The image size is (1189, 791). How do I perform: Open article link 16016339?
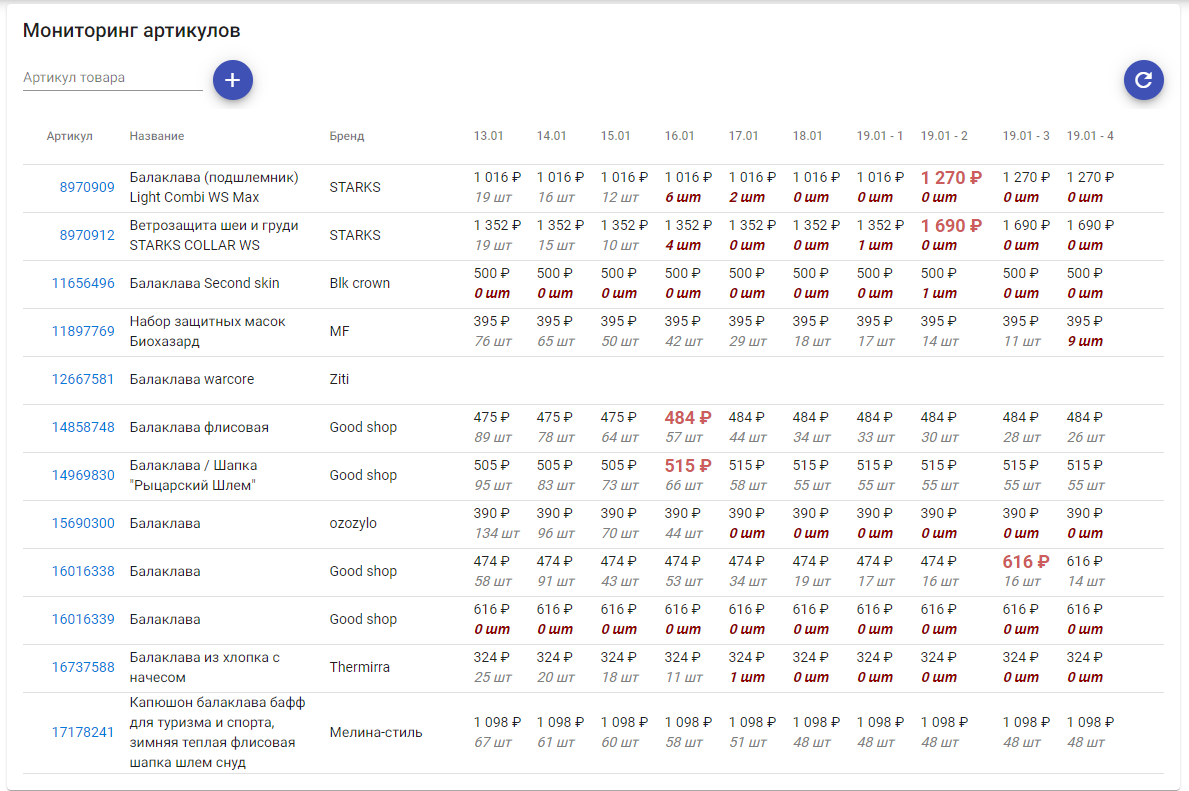pos(83,619)
